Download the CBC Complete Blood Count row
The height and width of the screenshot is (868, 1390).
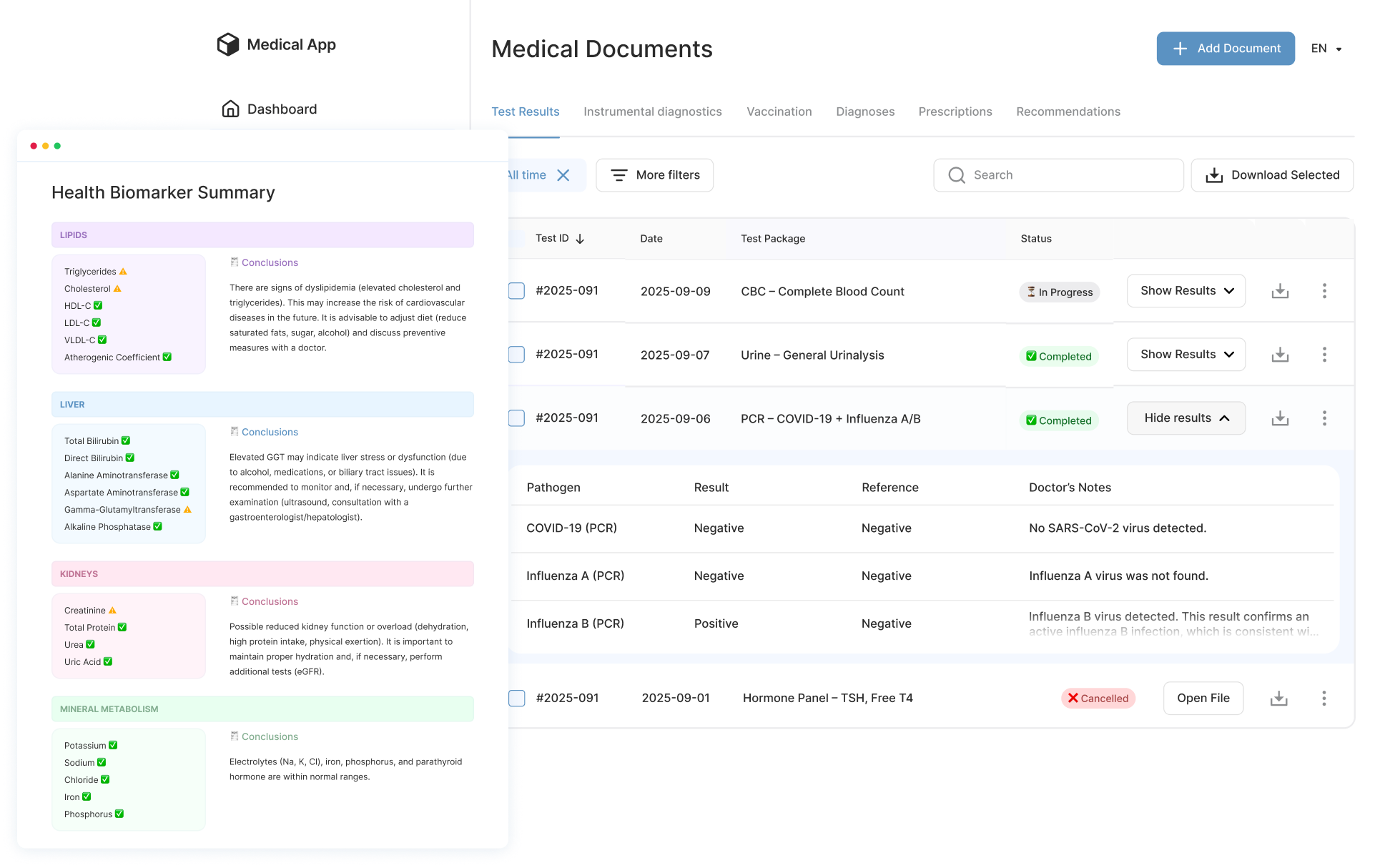coord(1280,291)
